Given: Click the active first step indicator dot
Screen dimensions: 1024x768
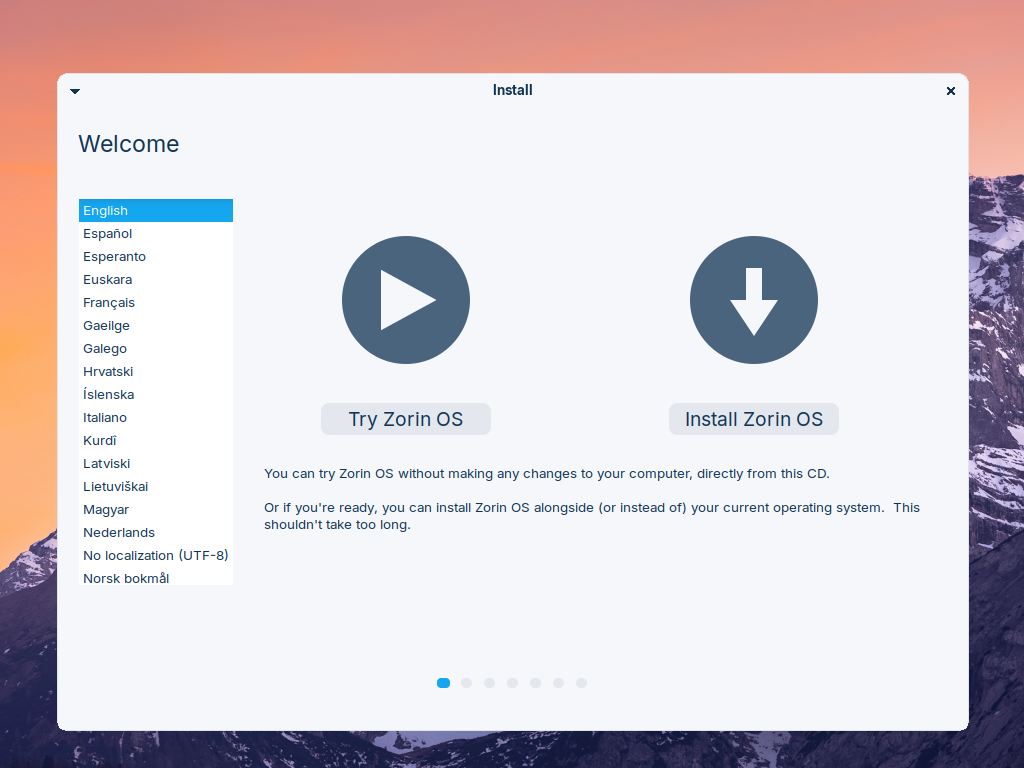Looking at the screenshot, I should (443, 683).
